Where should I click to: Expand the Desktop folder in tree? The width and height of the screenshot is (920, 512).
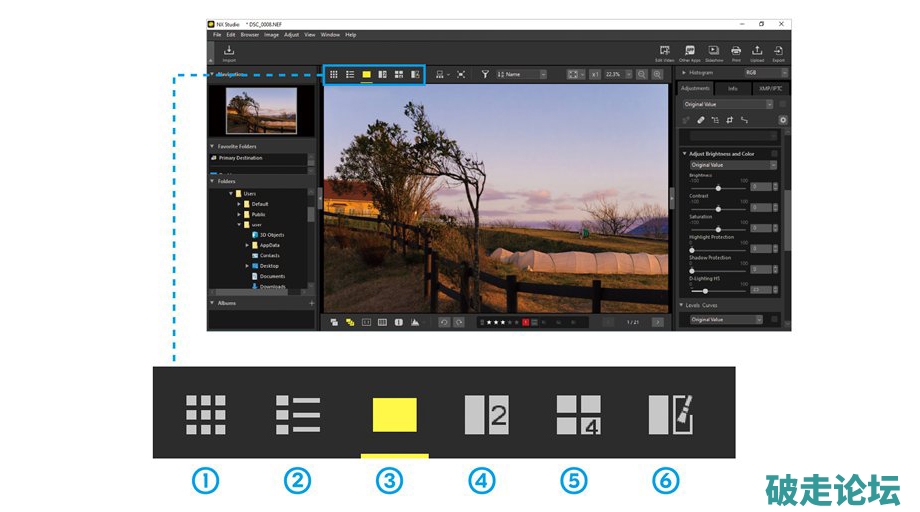coord(247,266)
